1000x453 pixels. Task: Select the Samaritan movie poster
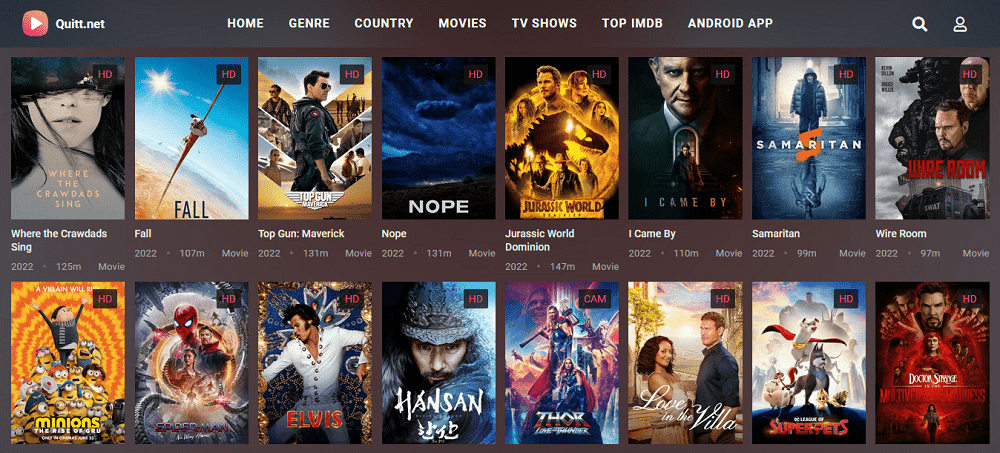809,138
